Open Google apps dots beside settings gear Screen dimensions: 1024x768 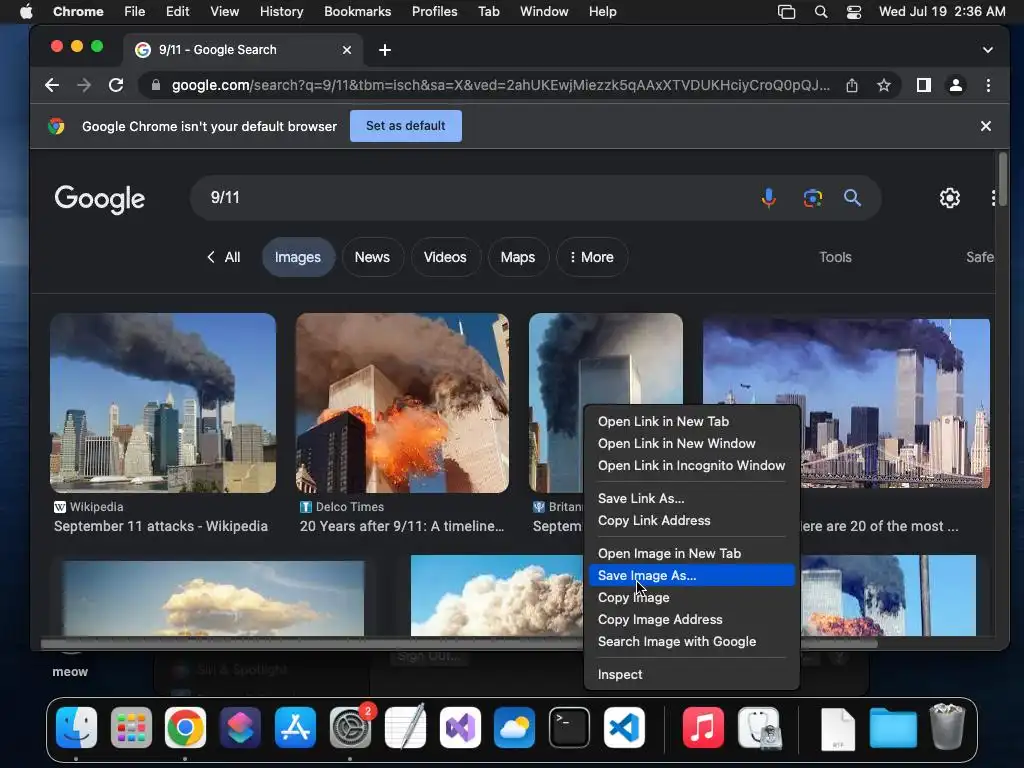[x=993, y=197]
